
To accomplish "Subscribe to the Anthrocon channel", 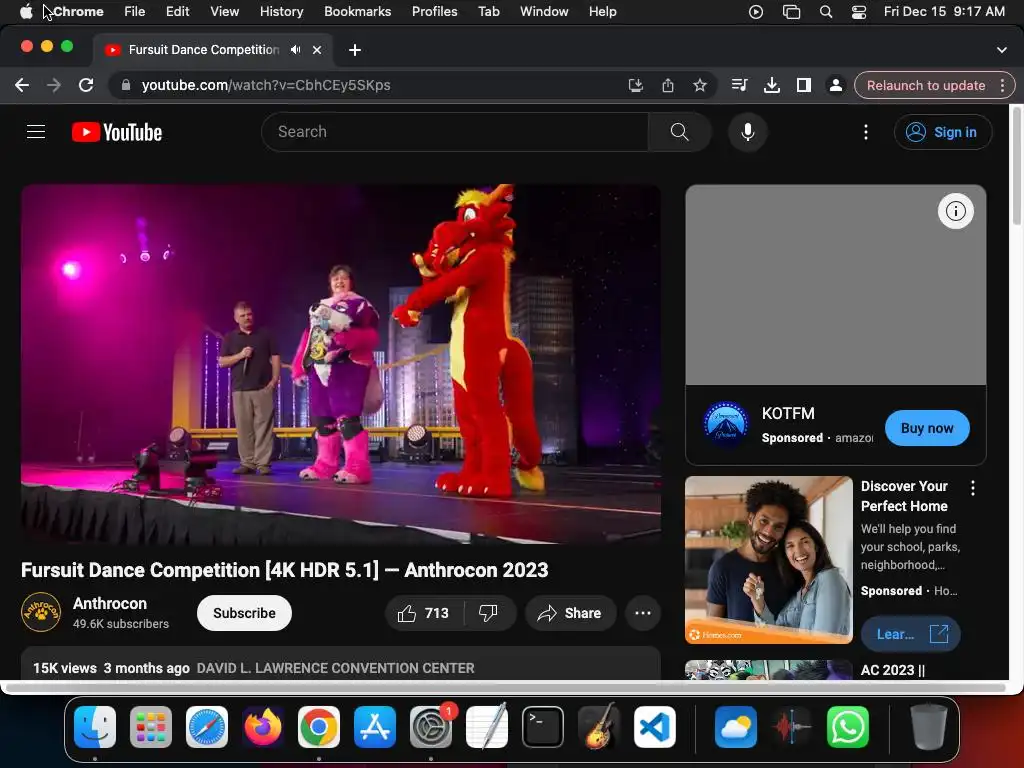I will 244,613.
